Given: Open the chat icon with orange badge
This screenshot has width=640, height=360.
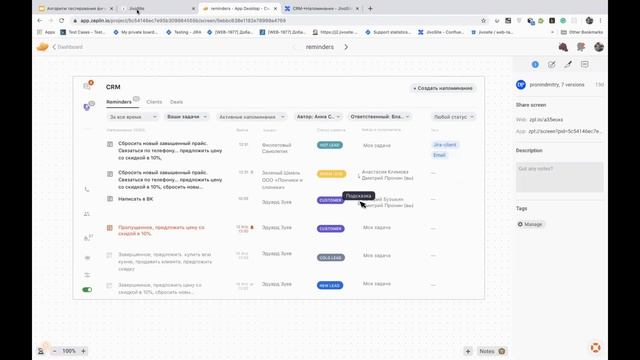Looking at the screenshot, I should [87, 86].
